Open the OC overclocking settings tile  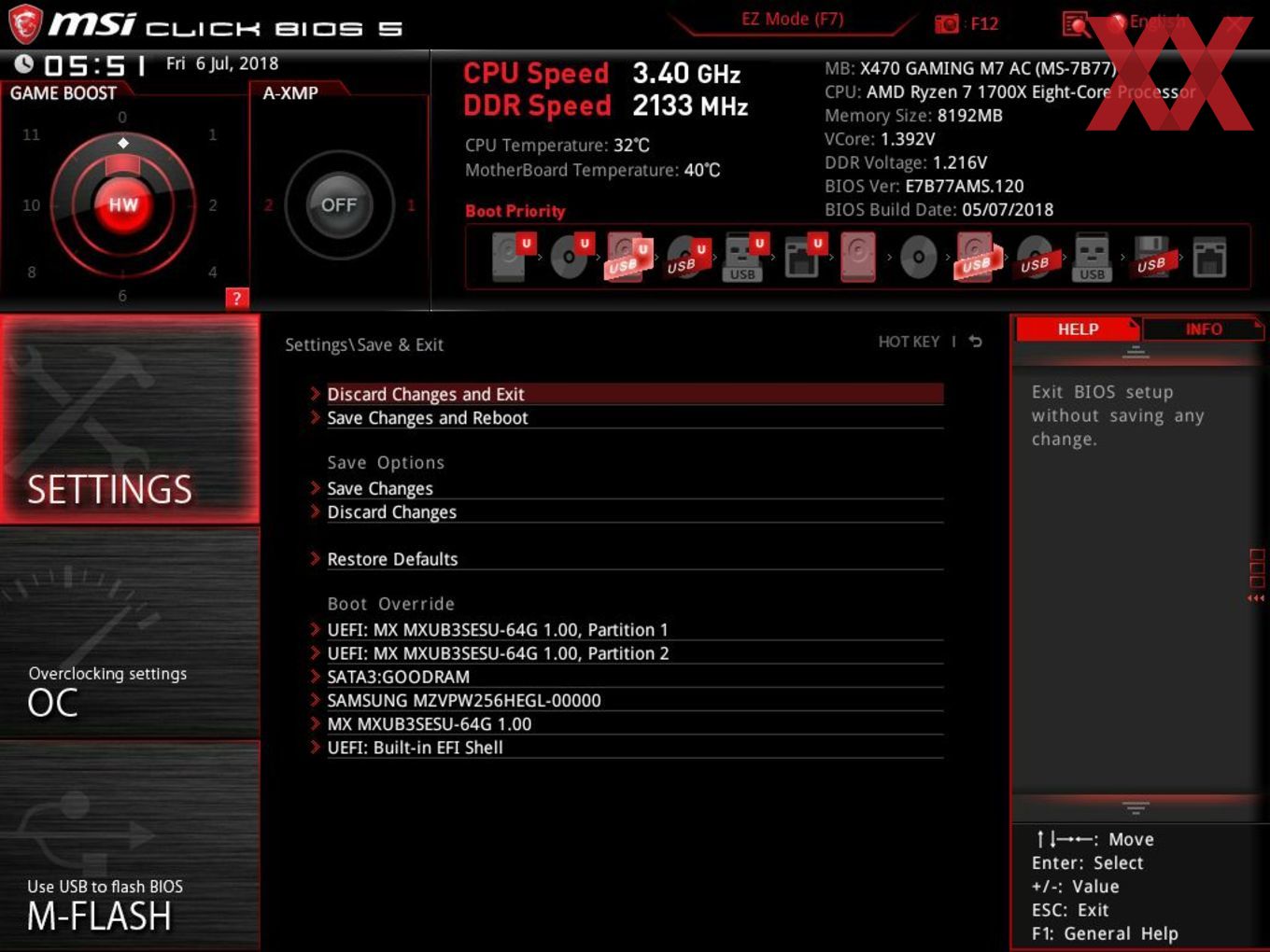(x=130, y=634)
